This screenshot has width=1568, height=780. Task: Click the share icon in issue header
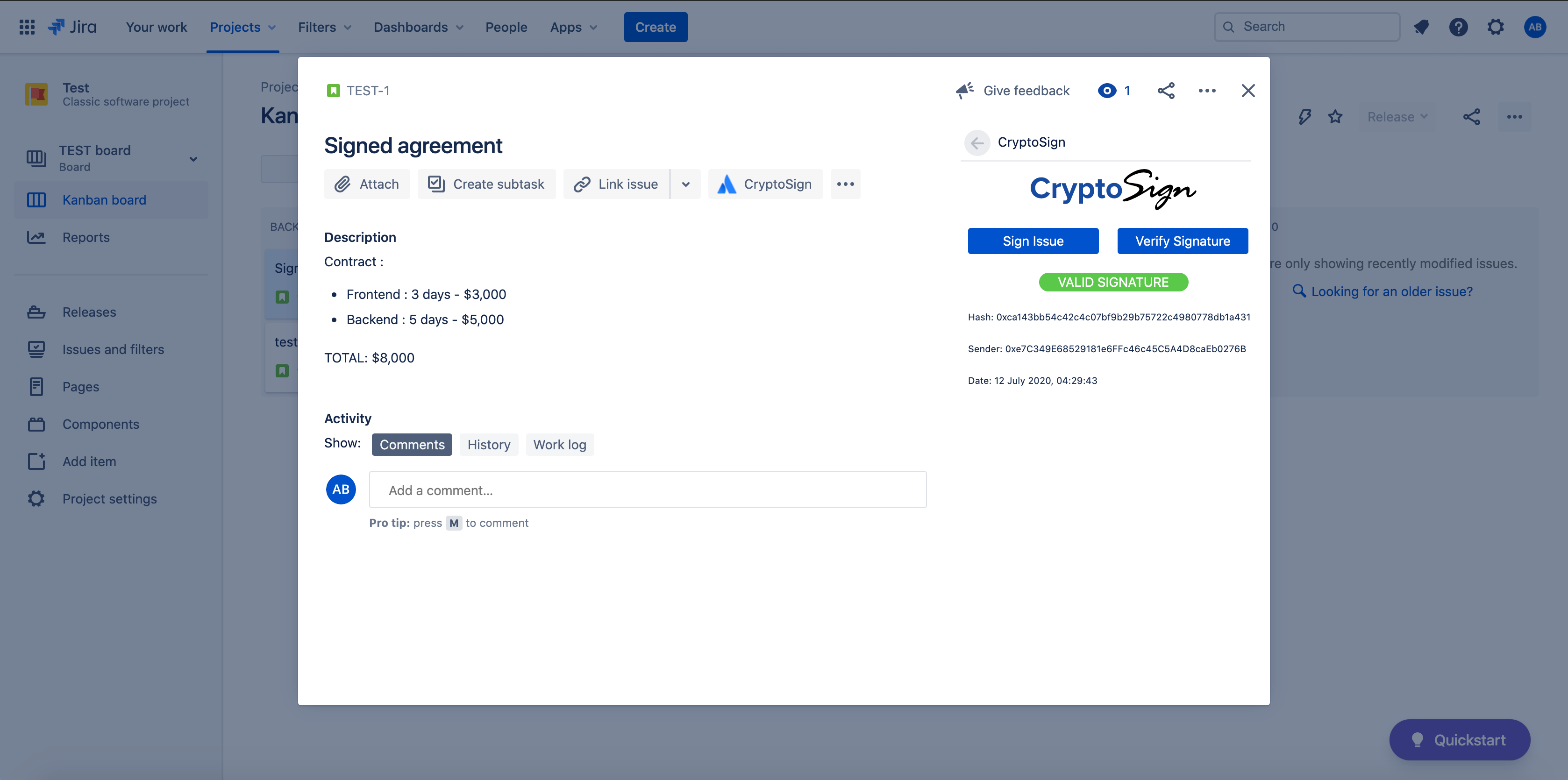(x=1166, y=91)
